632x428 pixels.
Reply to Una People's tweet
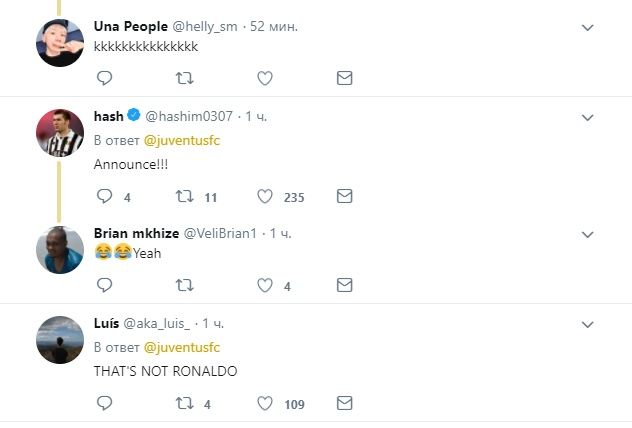pyautogui.click(x=104, y=77)
